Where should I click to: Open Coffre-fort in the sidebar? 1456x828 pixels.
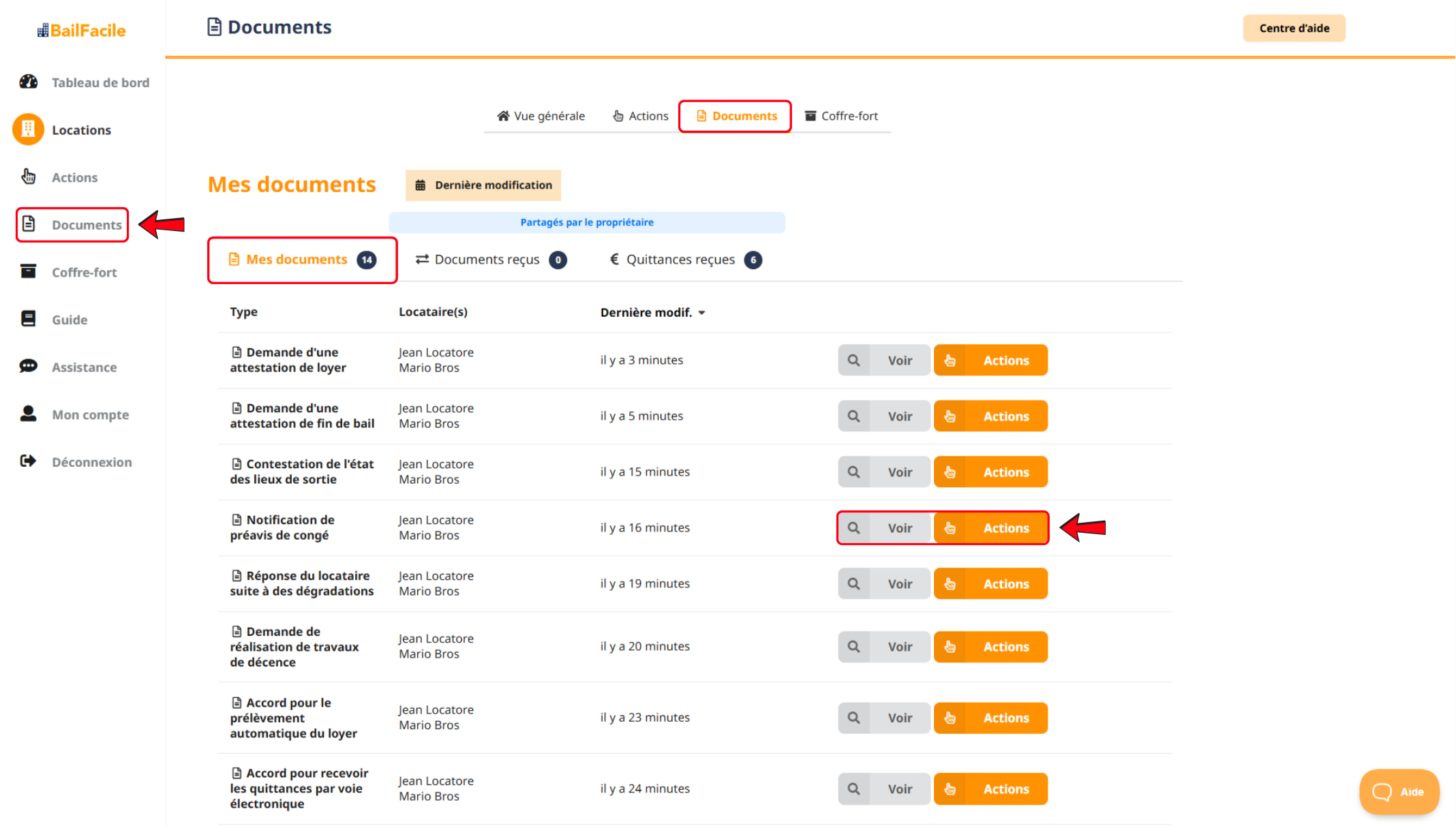(x=84, y=272)
